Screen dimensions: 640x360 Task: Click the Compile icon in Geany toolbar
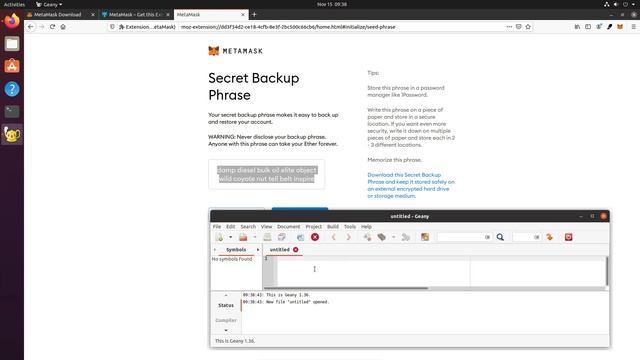coord(367,237)
